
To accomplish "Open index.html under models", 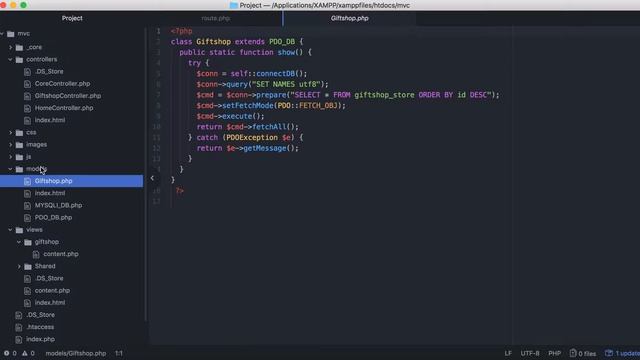I will coord(50,193).
